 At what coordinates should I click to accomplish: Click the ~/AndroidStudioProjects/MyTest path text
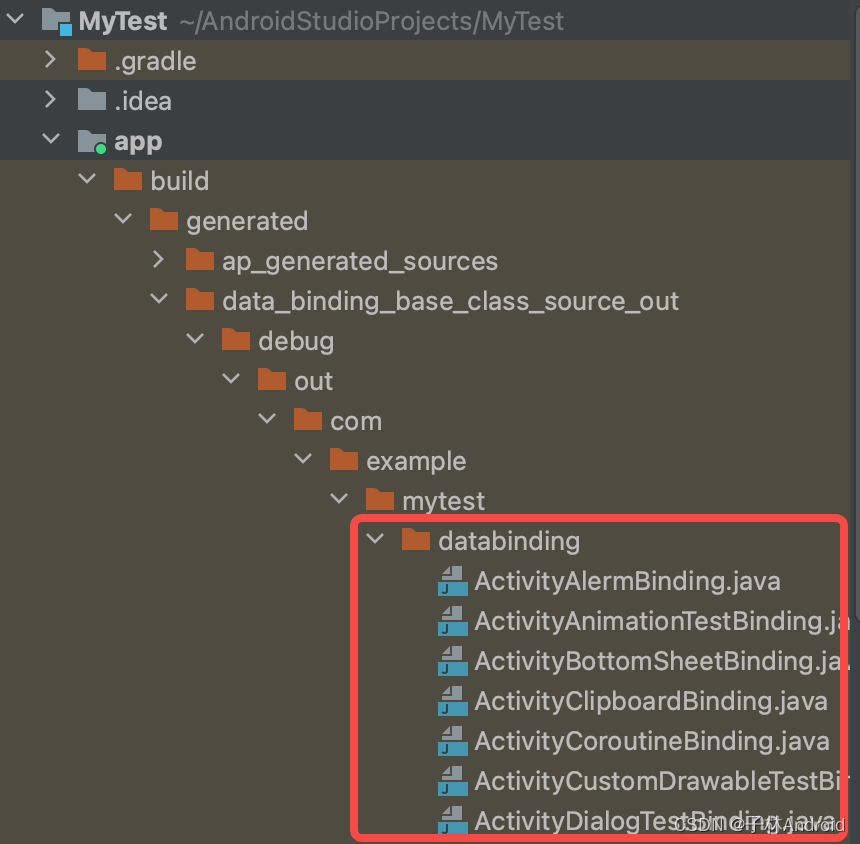tap(371, 21)
